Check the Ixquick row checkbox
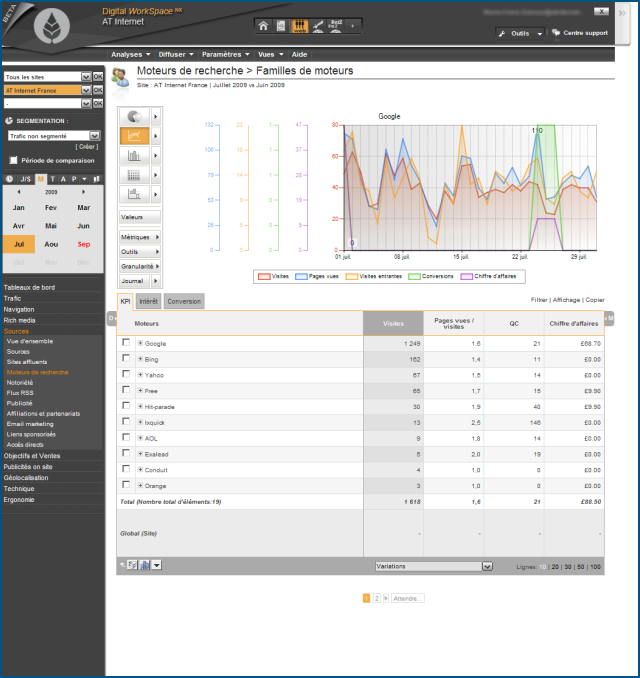Screen dimensions: 640x678 (126, 421)
